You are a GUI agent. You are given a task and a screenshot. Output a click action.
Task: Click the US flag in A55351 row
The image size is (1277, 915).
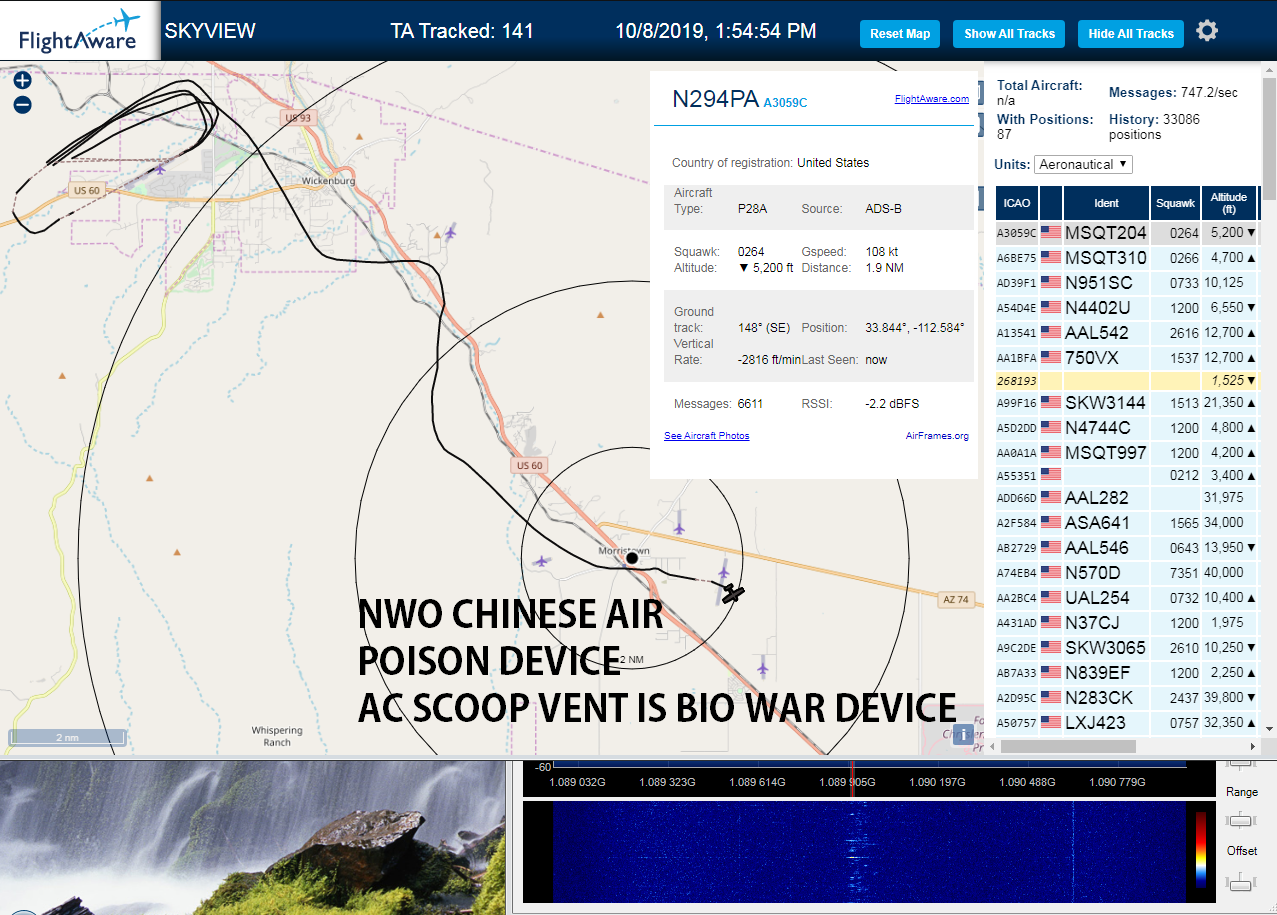pyautogui.click(x=1050, y=475)
